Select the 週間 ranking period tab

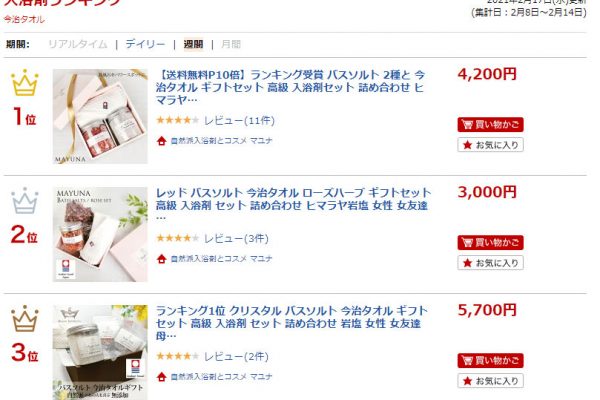pos(193,44)
